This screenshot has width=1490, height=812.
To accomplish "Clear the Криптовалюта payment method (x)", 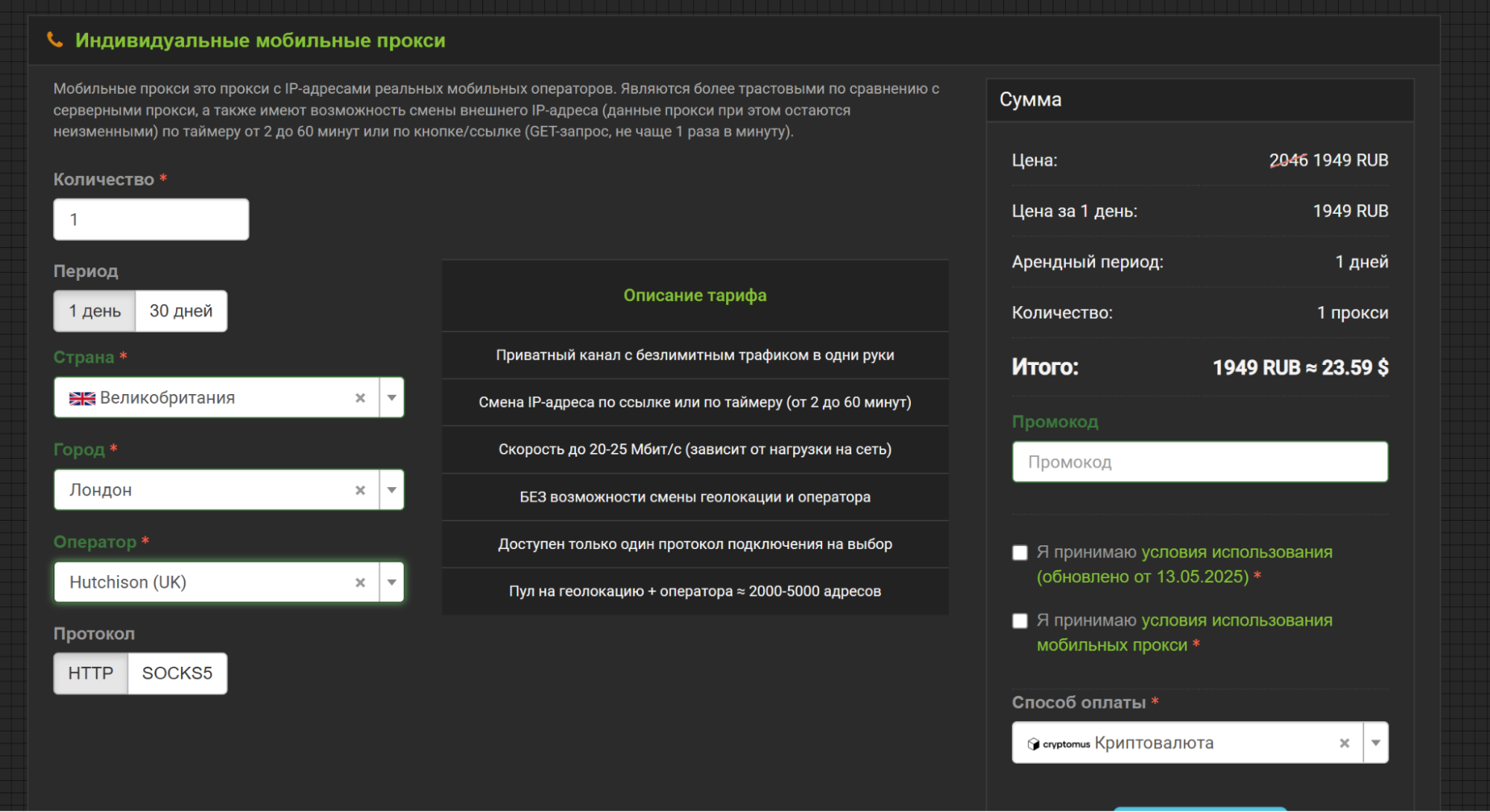I will (x=1344, y=743).
